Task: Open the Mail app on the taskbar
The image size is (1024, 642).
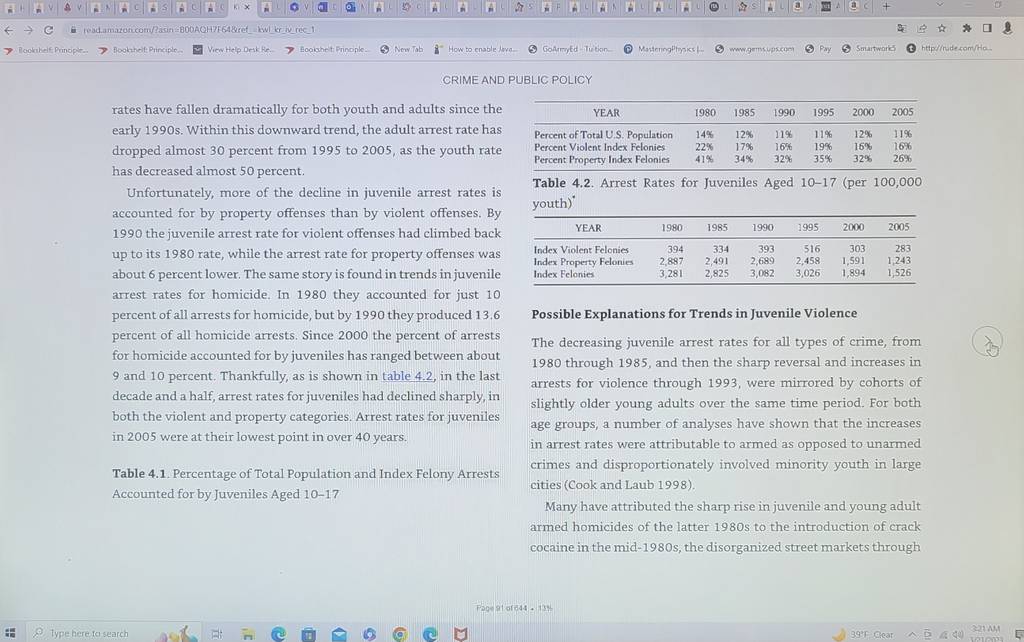Action: point(339,634)
